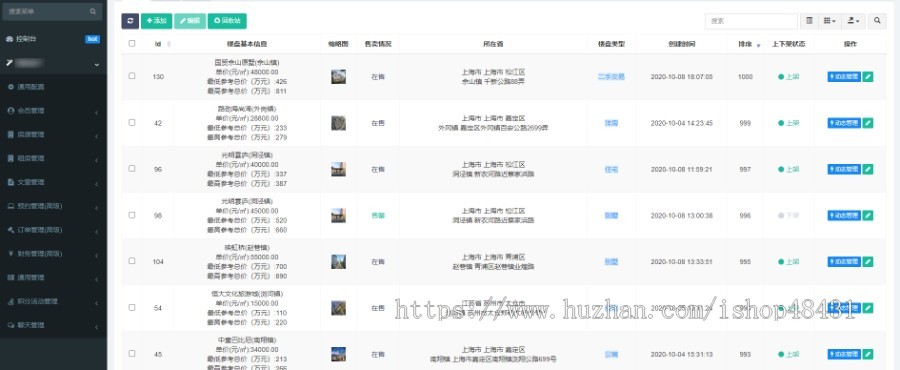Click blue 动态管理 button for row 42

(x=844, y=123)
